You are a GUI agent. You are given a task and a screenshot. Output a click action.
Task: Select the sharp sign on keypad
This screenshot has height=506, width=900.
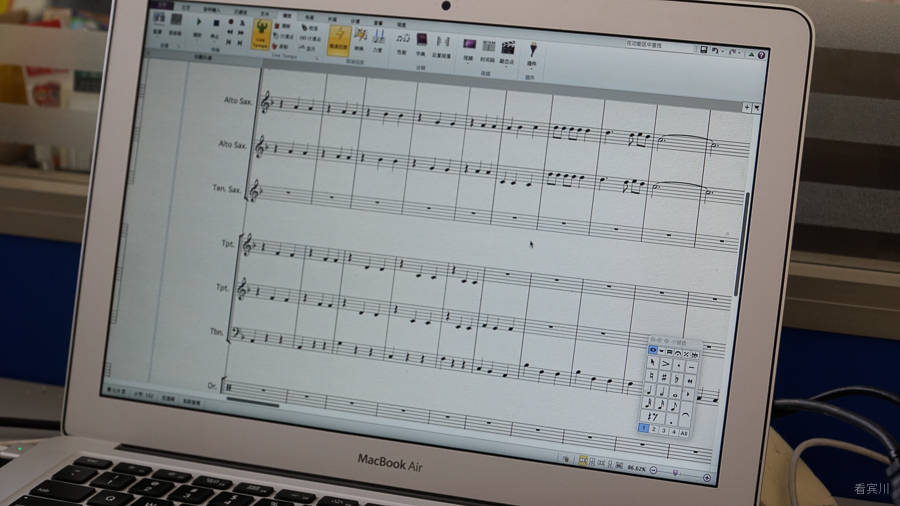coord(664,377)
